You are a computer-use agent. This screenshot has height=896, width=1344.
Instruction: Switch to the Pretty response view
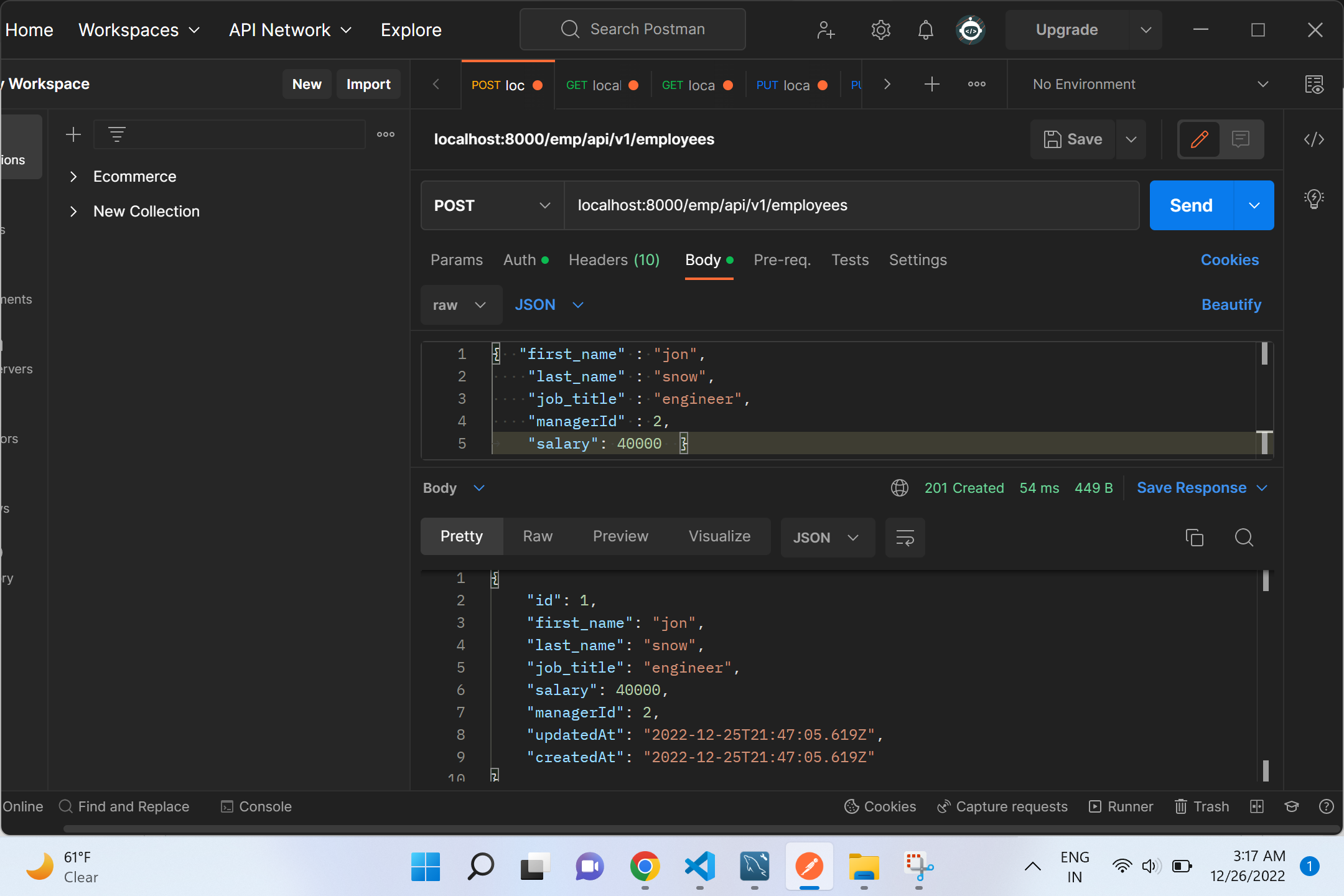click(x=461, y=536)
